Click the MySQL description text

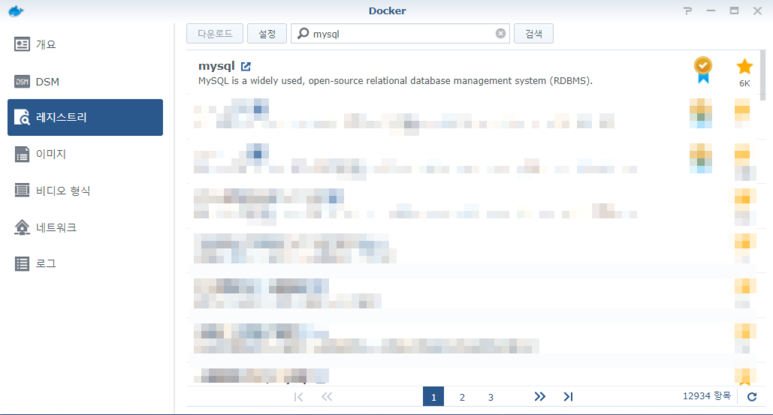395,81
